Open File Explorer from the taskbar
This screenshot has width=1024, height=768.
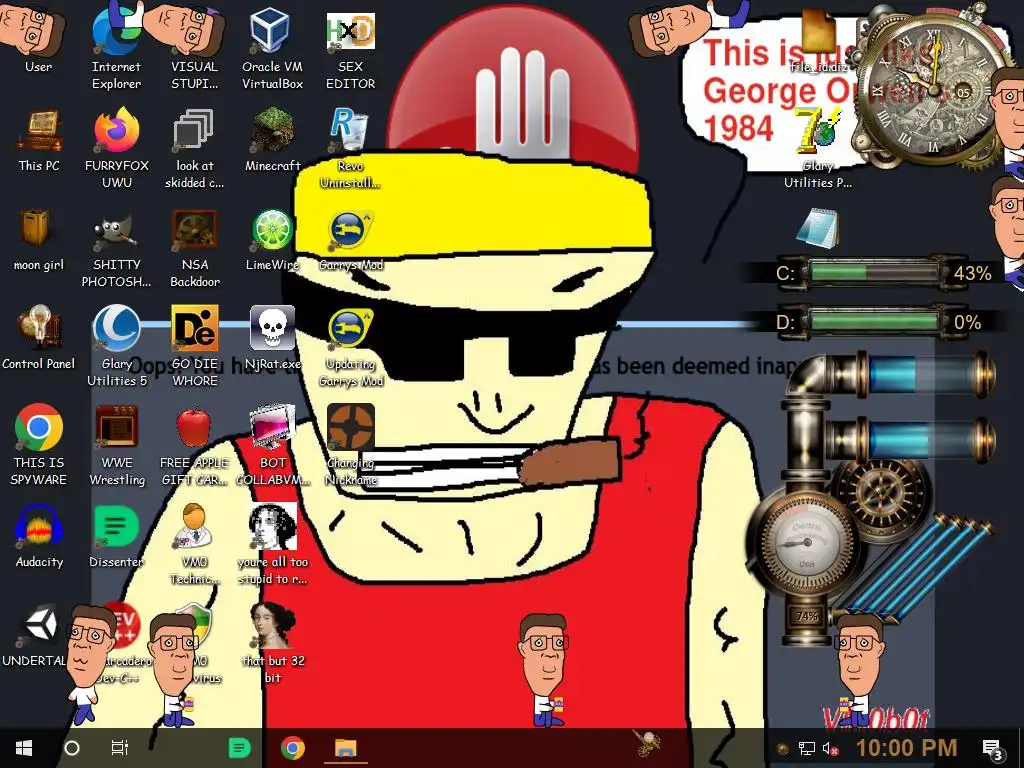345,748
